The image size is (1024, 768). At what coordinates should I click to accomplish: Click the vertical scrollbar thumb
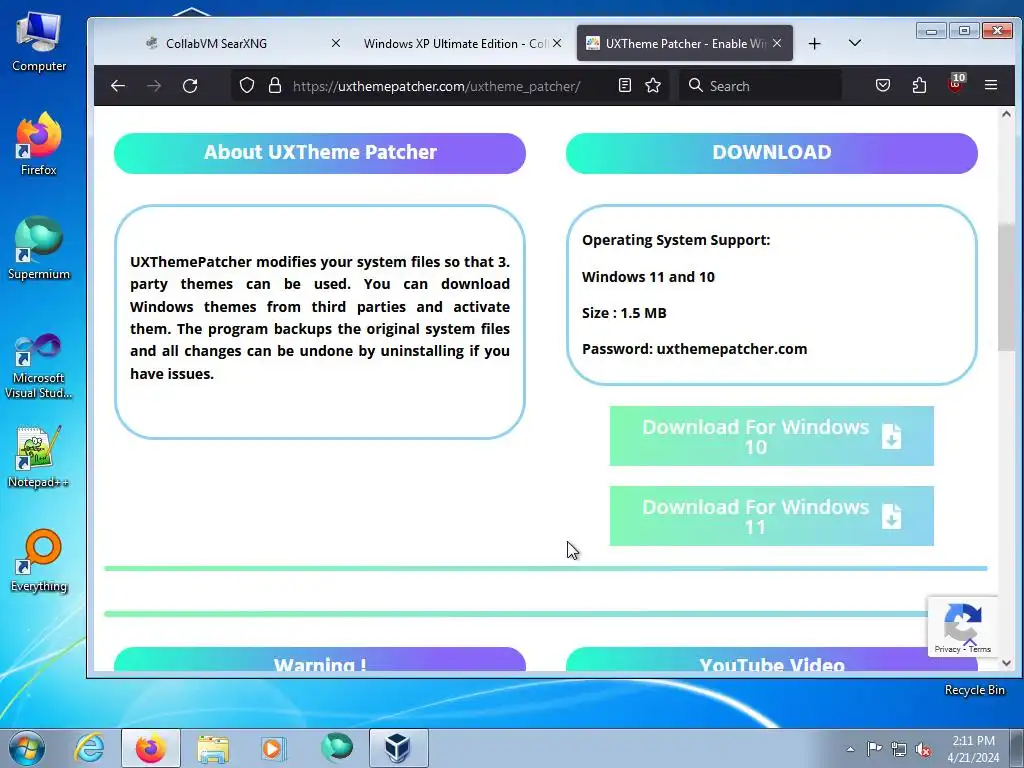pos(1006,287)
